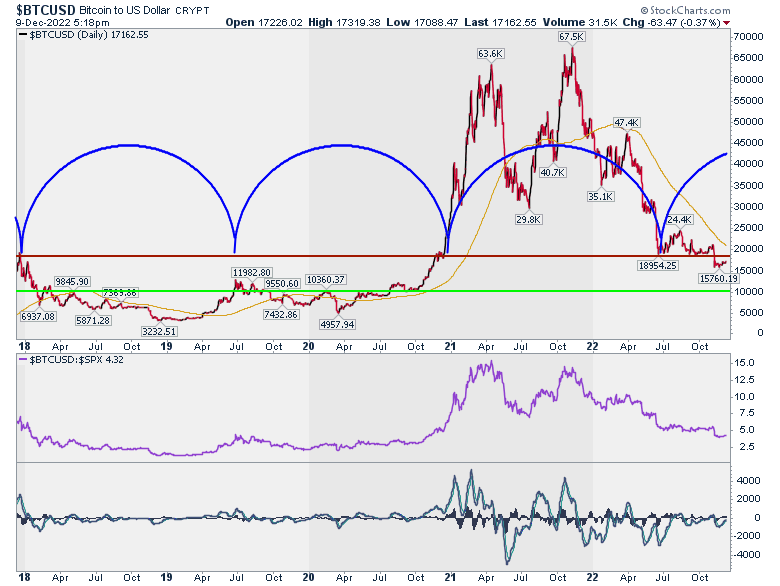Click the 63.6K peak price label
780x586 pixels.
(x=490, y=54)
